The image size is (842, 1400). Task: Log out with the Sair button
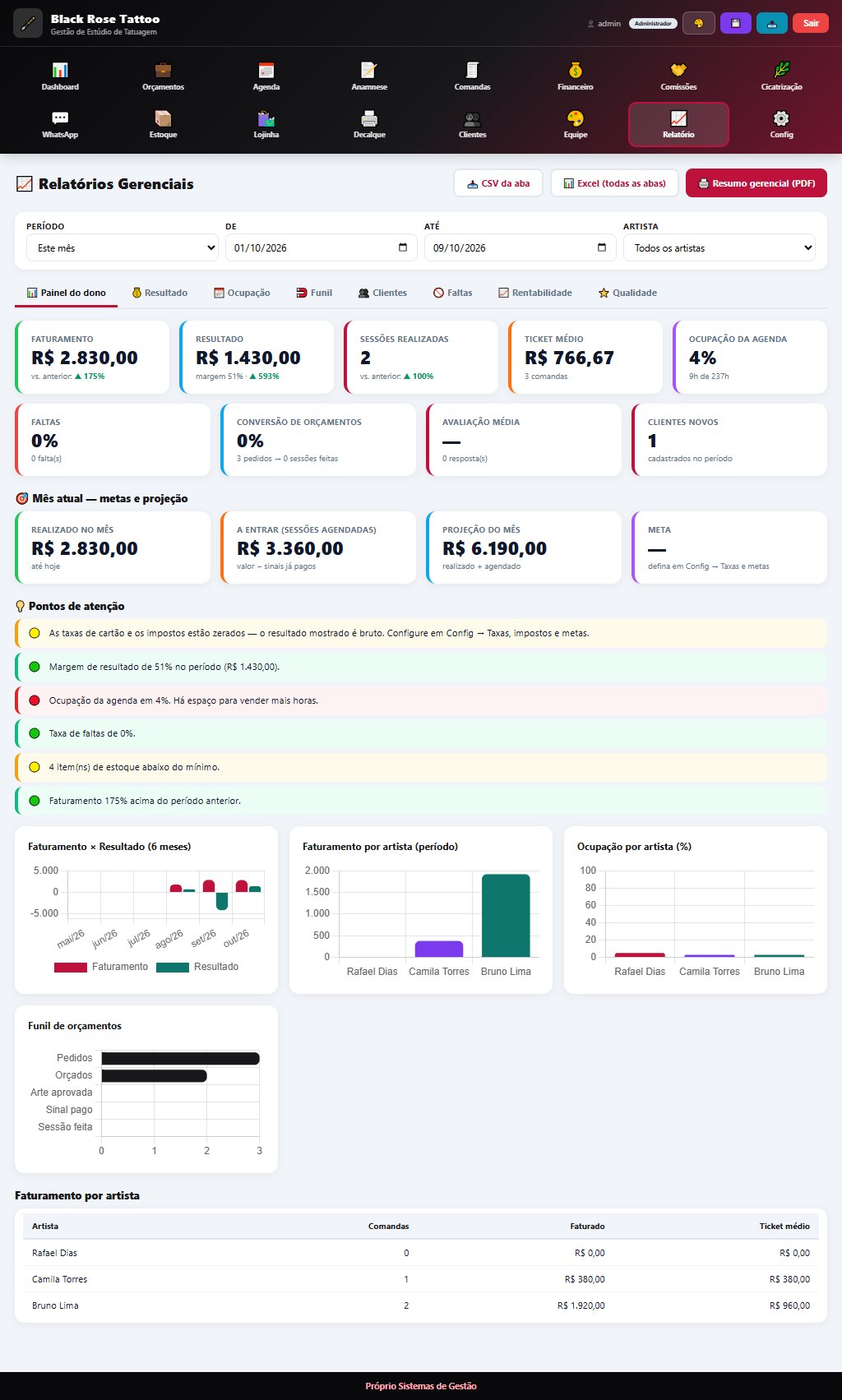click(811, 23)
